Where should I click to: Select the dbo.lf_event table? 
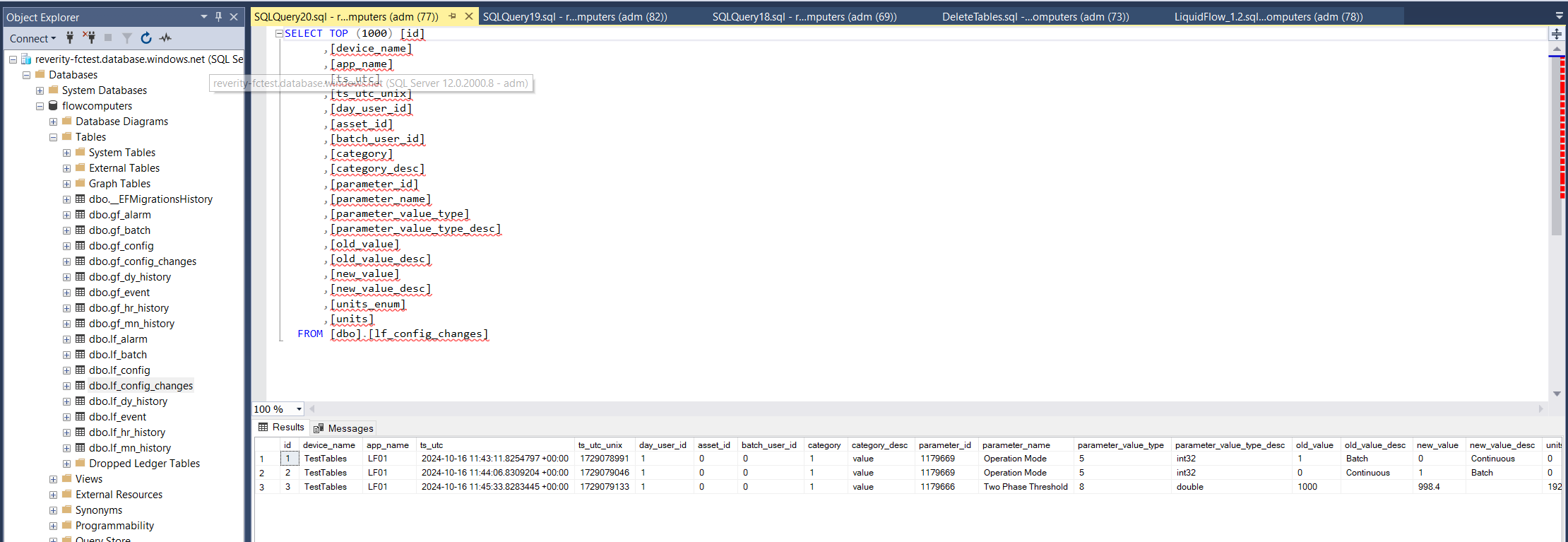coord(117,417)
